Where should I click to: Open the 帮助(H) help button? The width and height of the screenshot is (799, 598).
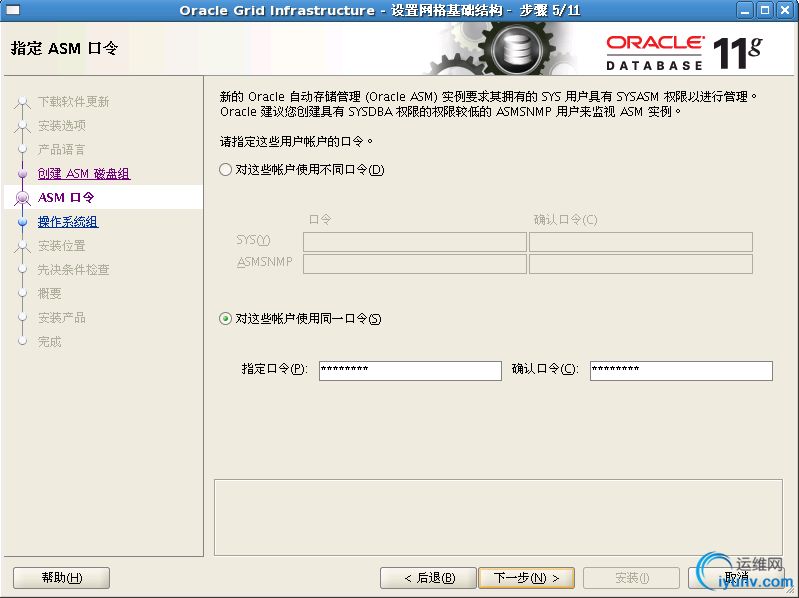coord(62,578)
